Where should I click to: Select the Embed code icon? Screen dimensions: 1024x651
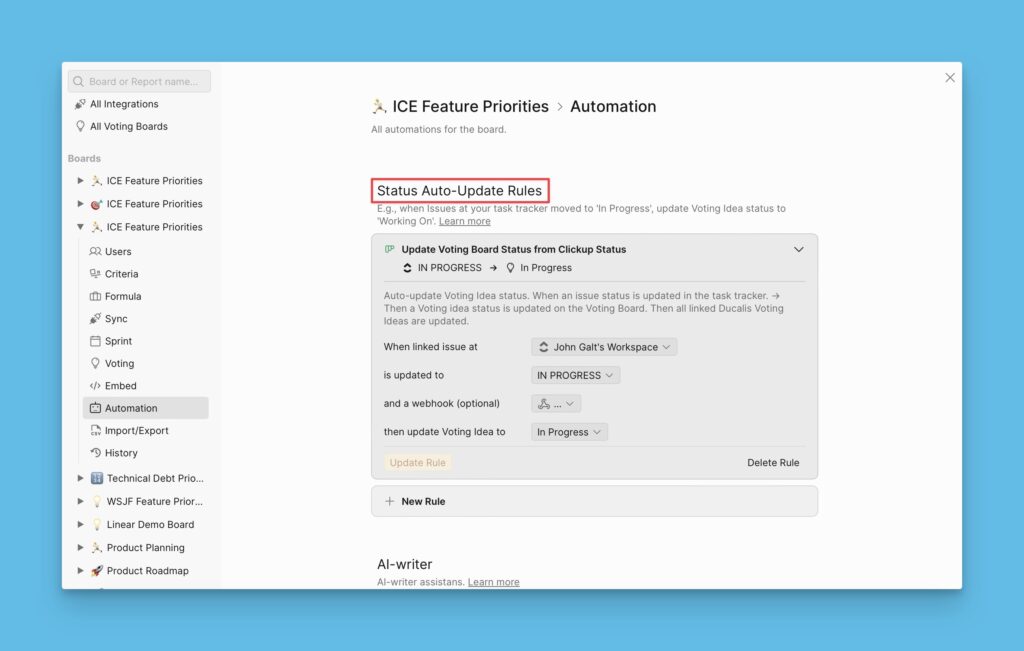point(97,385)
